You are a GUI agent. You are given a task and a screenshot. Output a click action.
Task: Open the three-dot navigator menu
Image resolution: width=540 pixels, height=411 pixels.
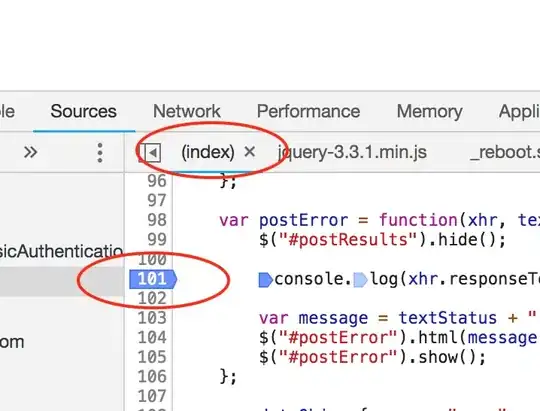[100, 152]
